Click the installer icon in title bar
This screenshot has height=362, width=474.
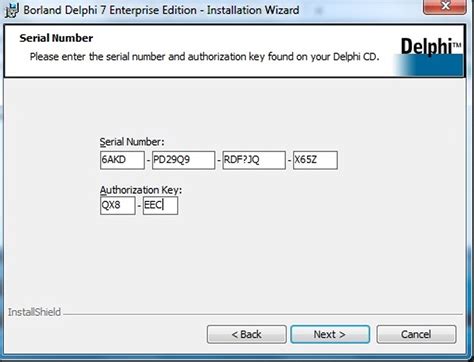point(12,10)
